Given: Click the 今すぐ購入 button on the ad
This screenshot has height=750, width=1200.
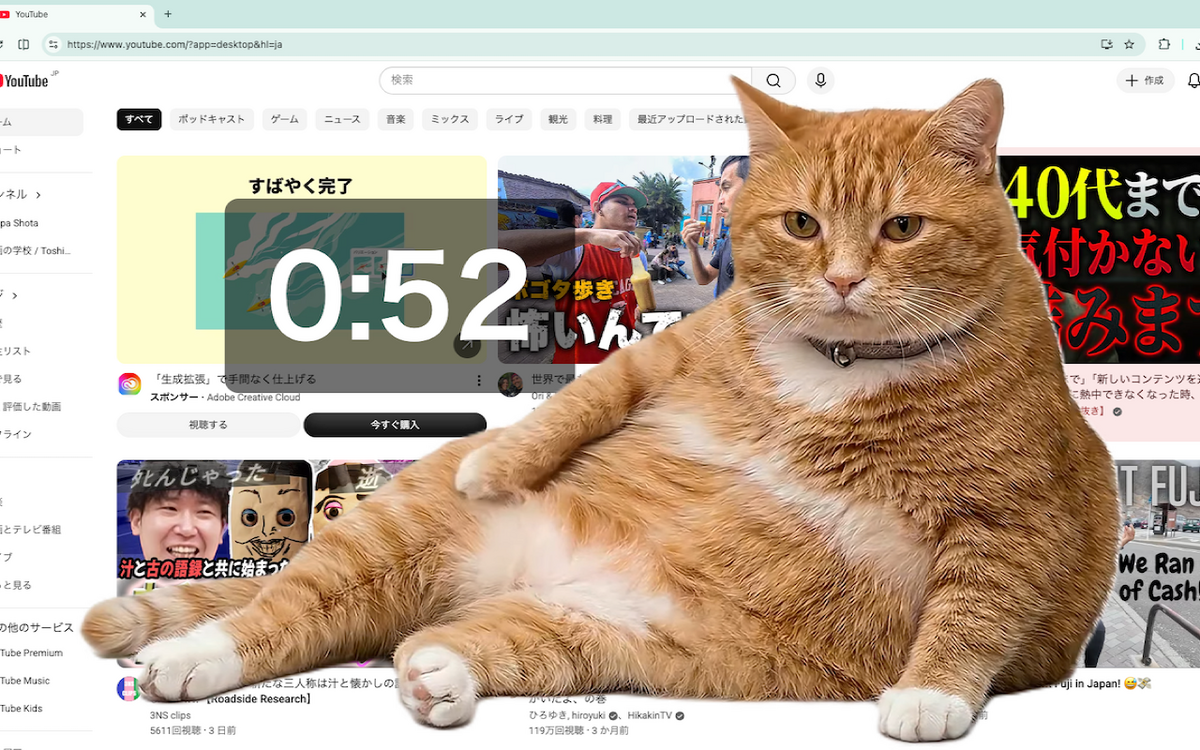Looking at the screenshot, I should (x=394, y=424).
